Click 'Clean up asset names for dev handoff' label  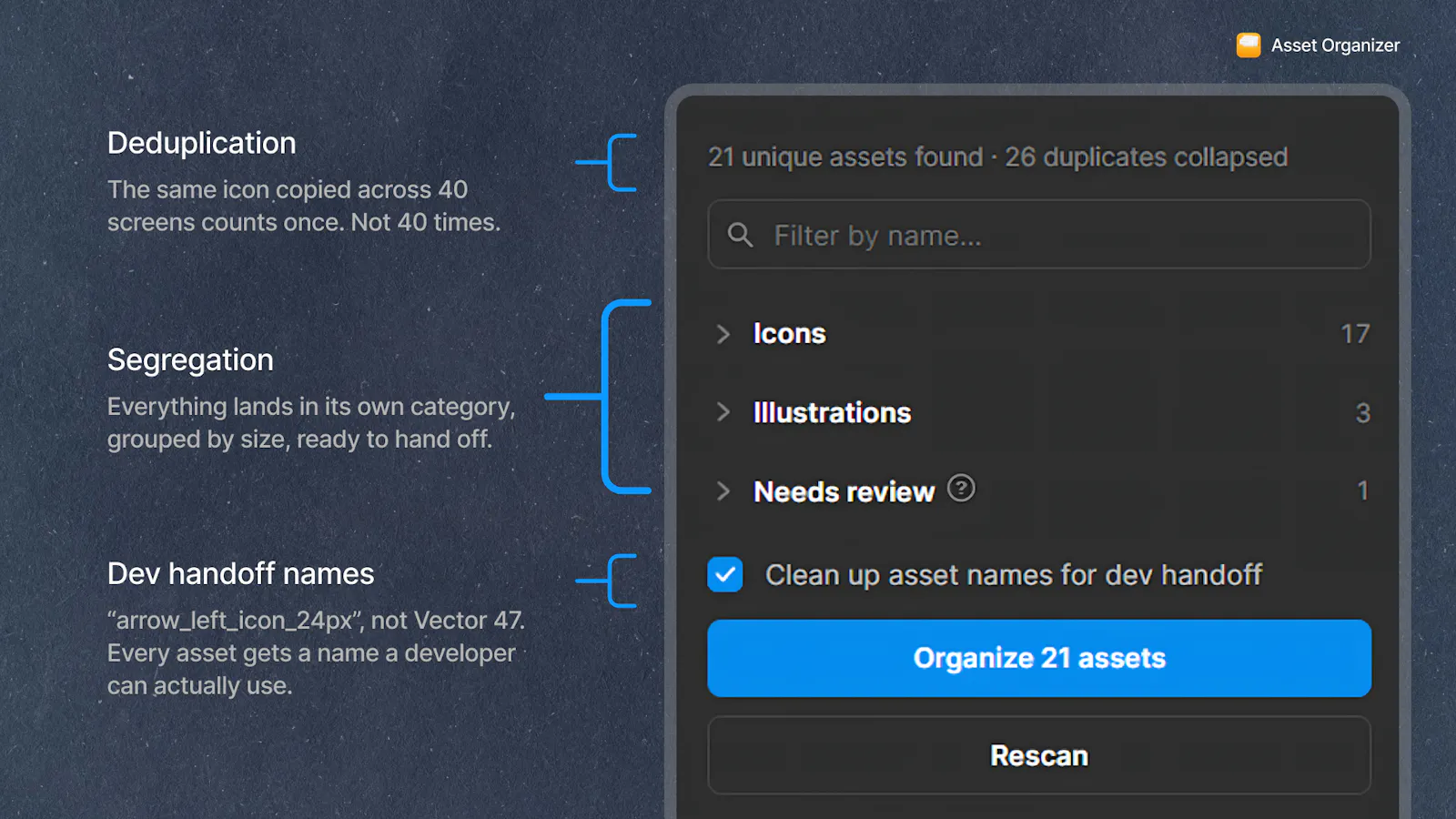1013,575
